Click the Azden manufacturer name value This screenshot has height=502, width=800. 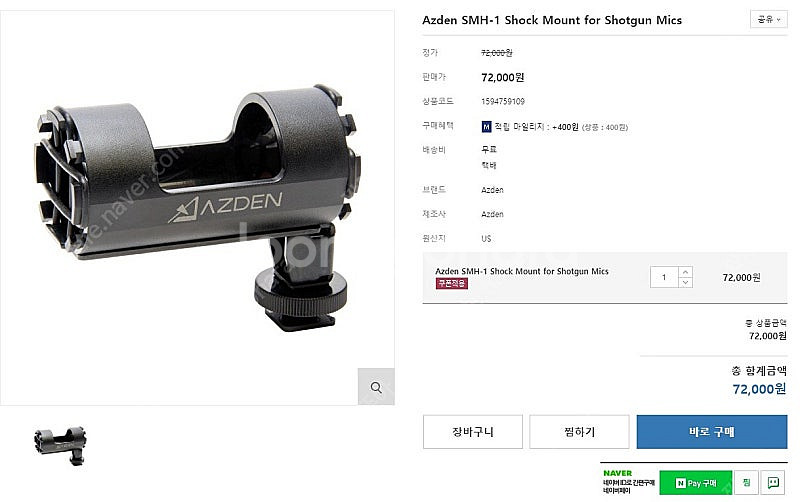(492, 214)
